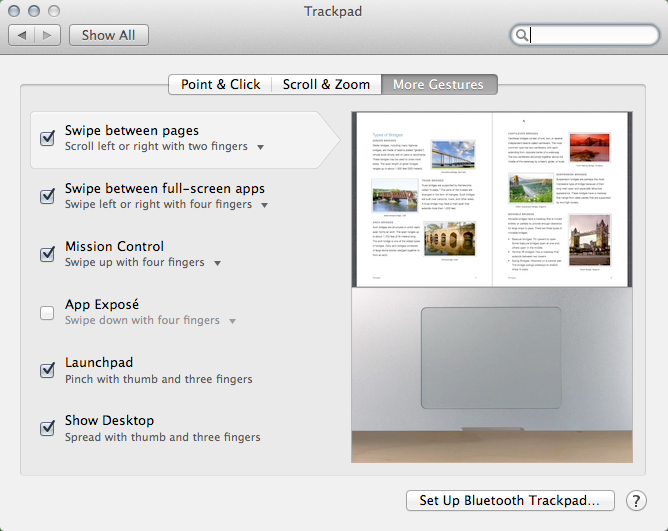Open Swipe left or right with four fingers dropdown
The height and width of the screenshot is (531, 668).
[x=262, y=205]
